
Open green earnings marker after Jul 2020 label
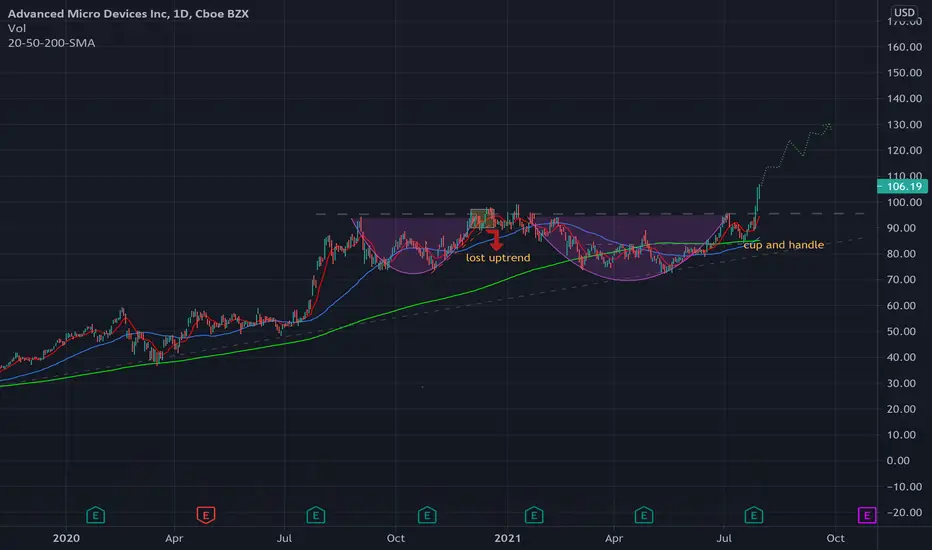[316, 515]
